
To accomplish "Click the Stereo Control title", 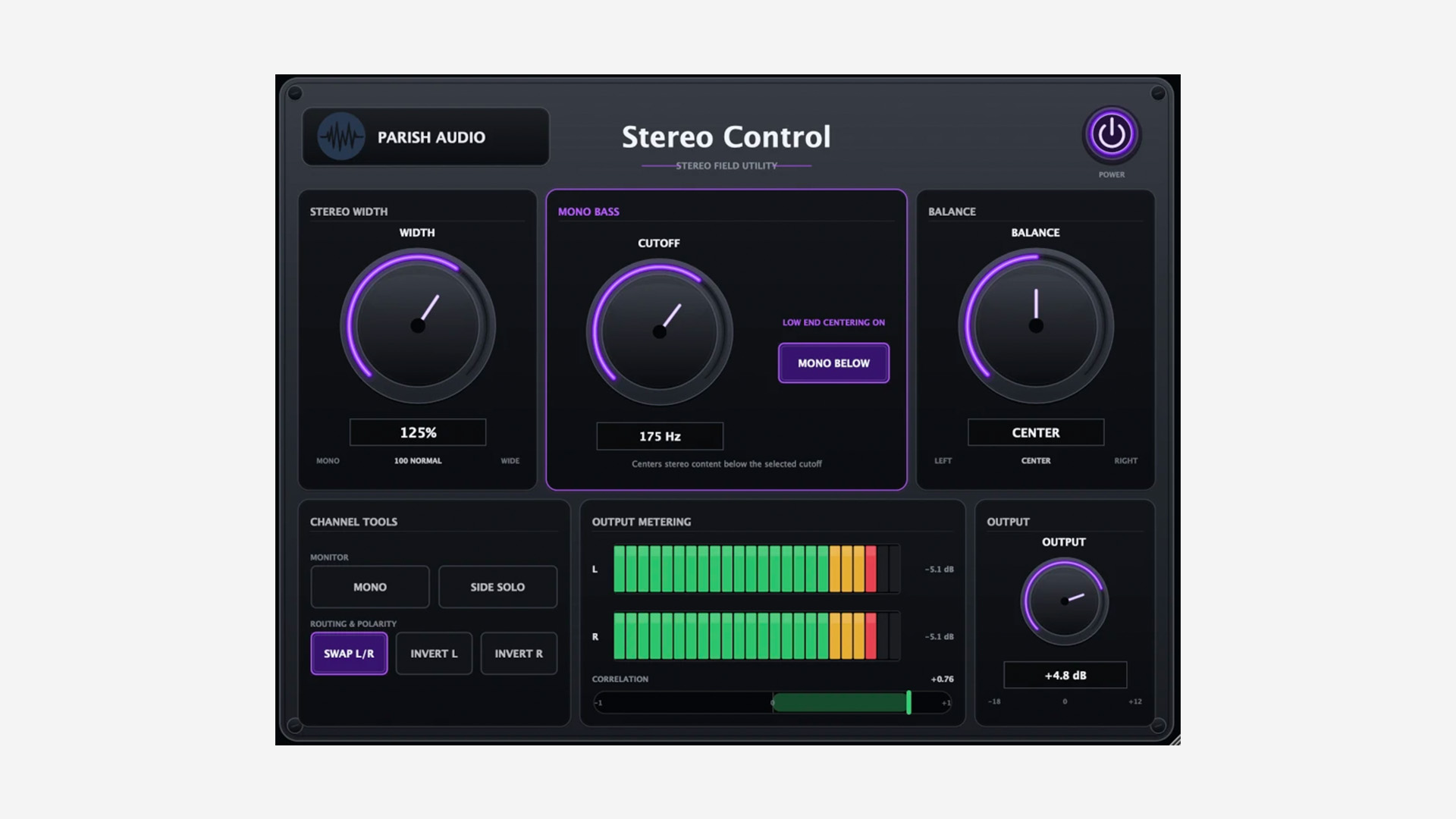I will [726, 137].
